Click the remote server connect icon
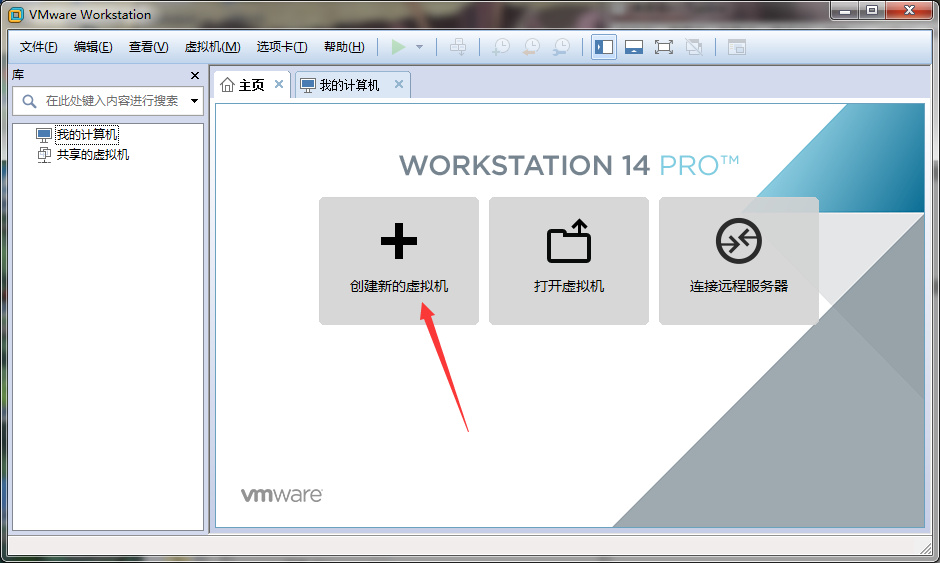940x563 pixels. pyautogui.click(x=739, y=241)
